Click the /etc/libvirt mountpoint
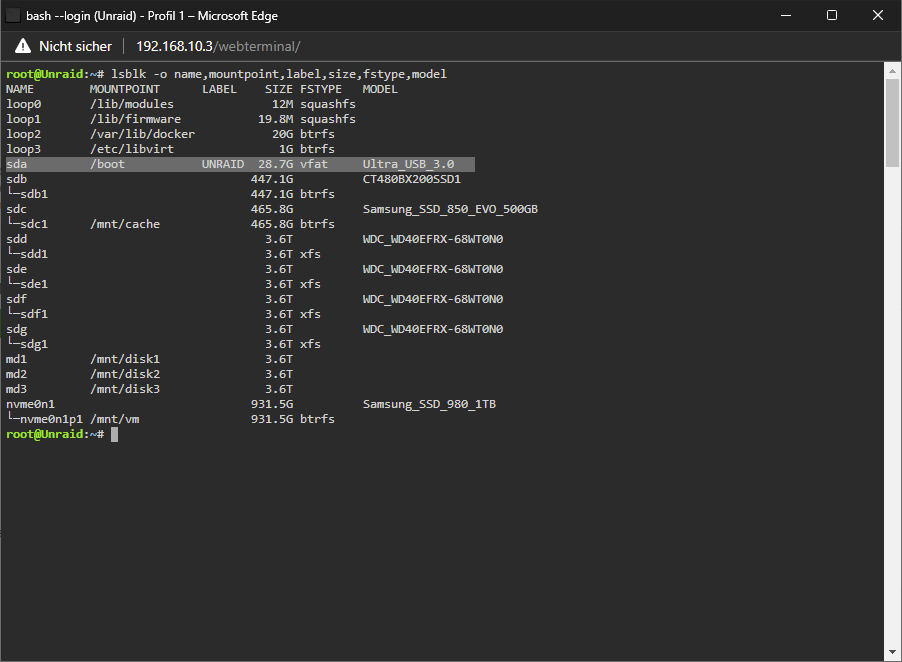902x662 pixels. [132, 149]
